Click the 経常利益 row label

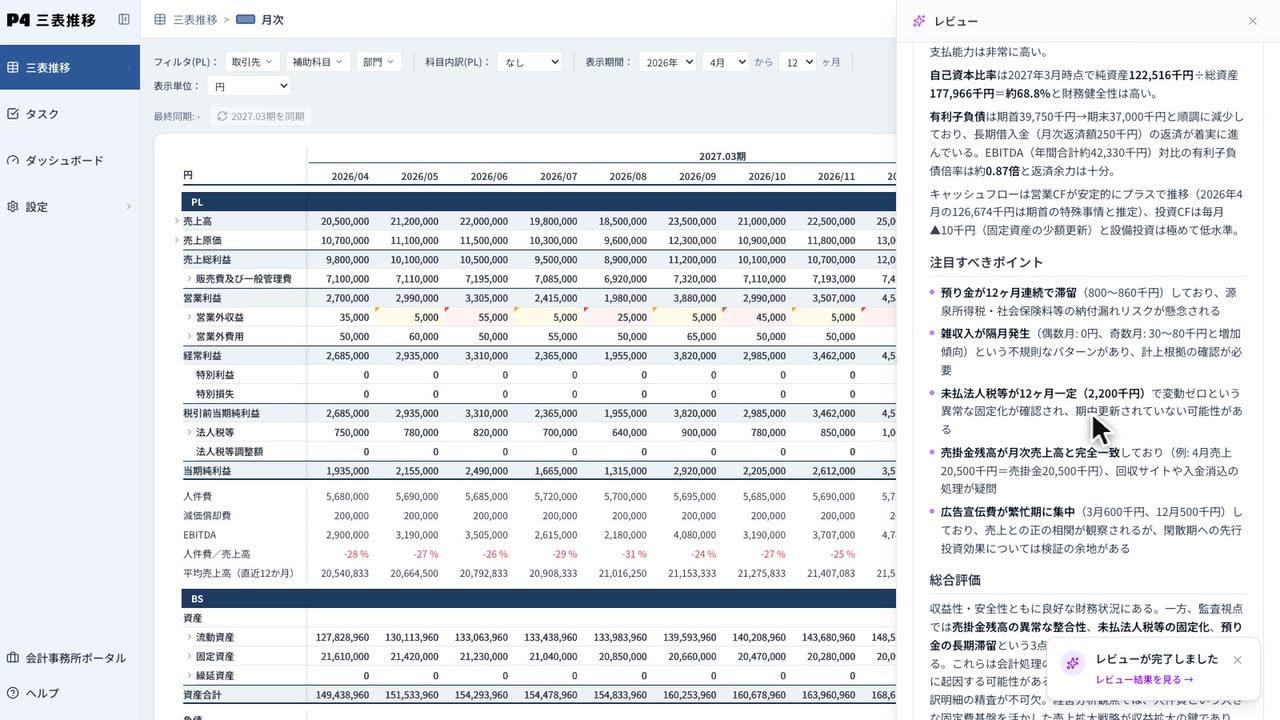pyautogui.click(x=203, y=356)
